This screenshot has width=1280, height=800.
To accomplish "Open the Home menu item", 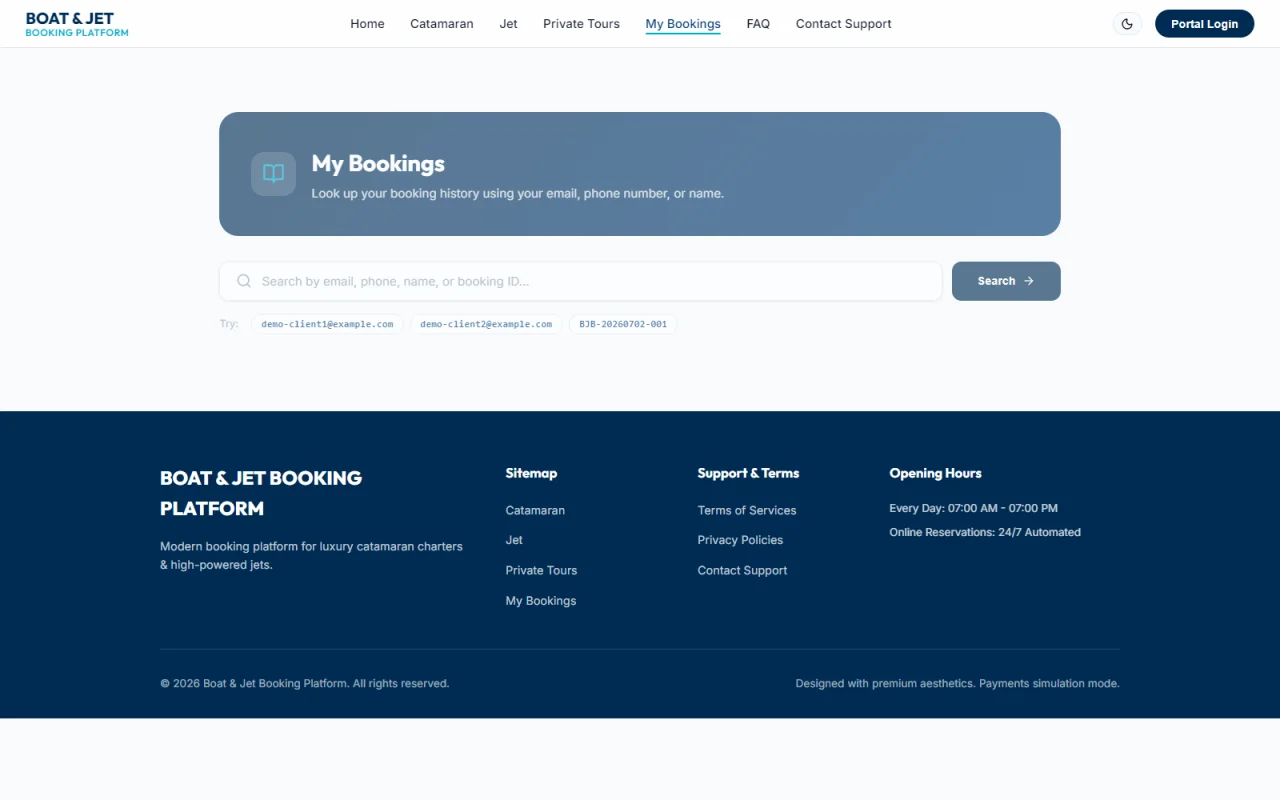I will (367, 24).
